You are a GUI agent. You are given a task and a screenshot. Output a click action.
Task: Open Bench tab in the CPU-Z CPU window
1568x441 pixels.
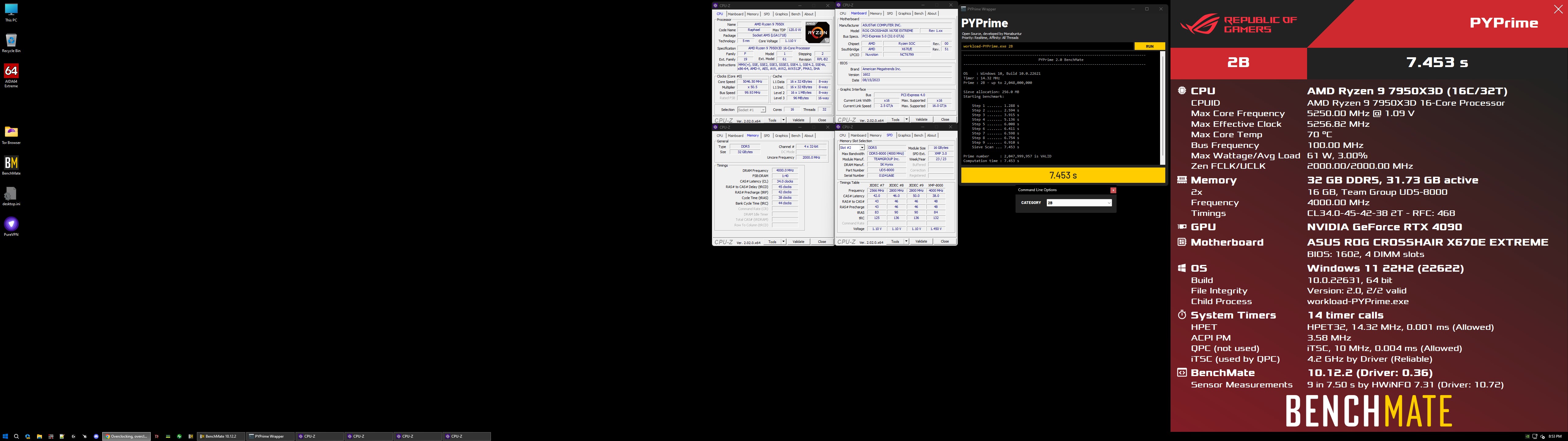(x=796, y=14)
